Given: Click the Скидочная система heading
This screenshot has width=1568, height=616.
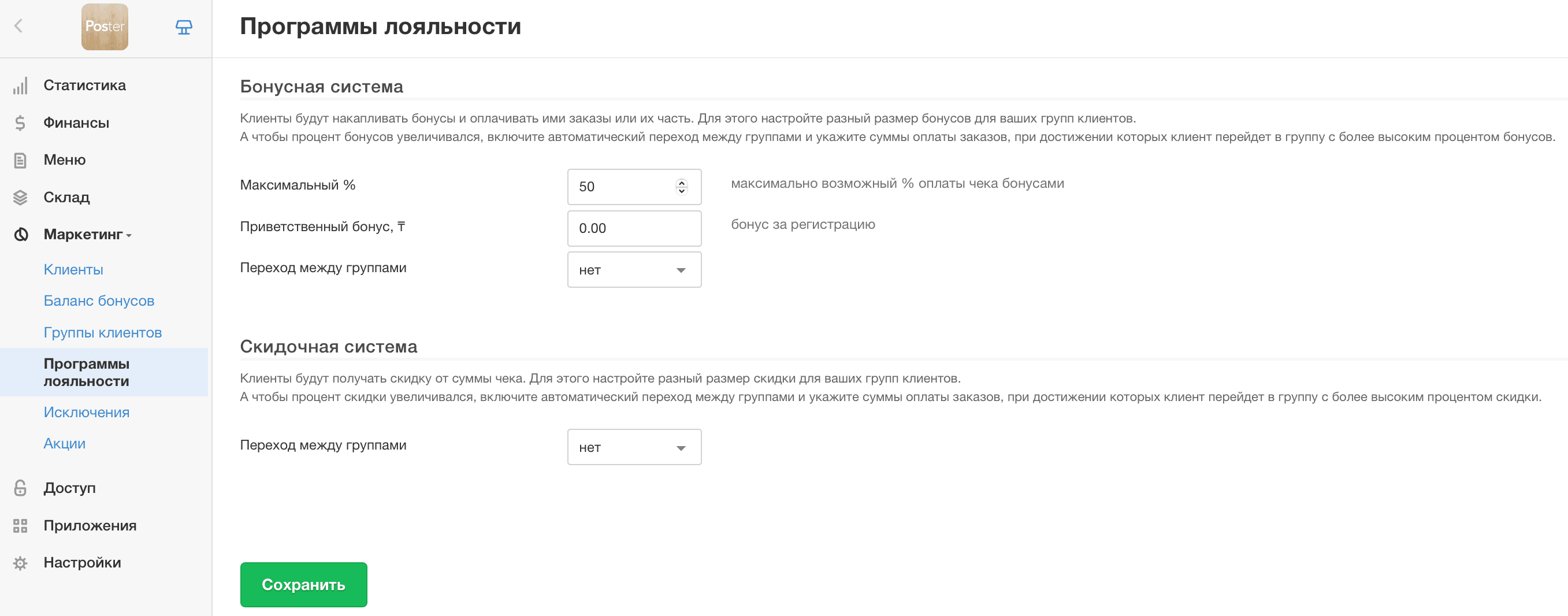Looking at the screenshot, I should click(329, 346).
